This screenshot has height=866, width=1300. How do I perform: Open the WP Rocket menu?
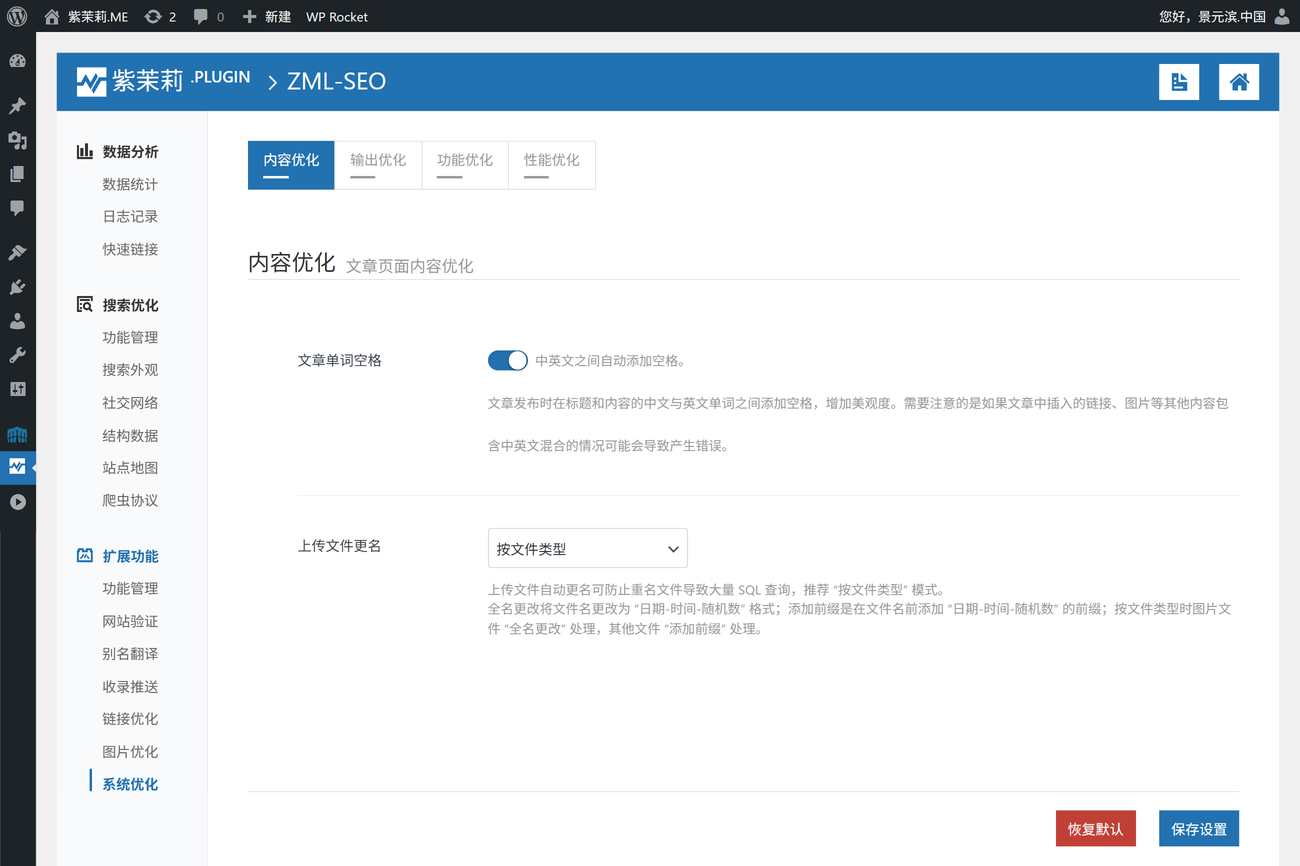(337, 16)
